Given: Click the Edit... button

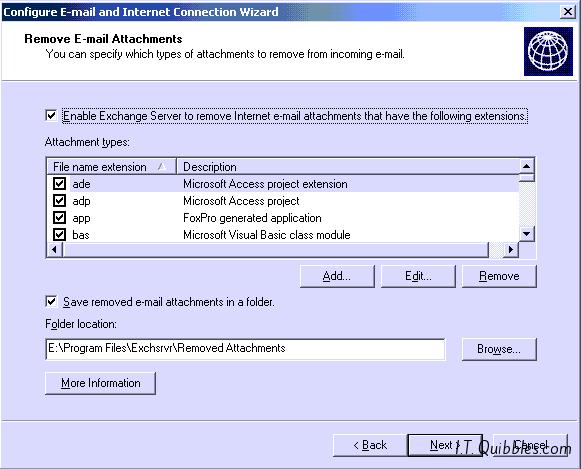Looking at the screenshot, I should [418, 276].
